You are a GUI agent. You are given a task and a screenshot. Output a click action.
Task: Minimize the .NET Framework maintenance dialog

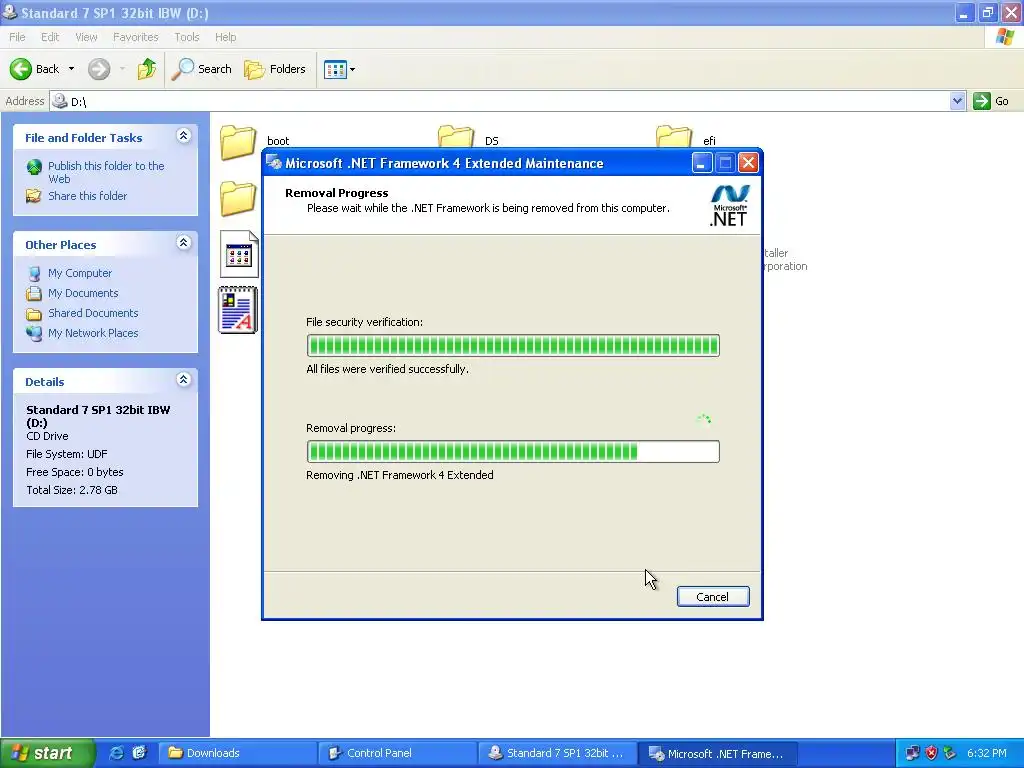[x=701, y=163]
